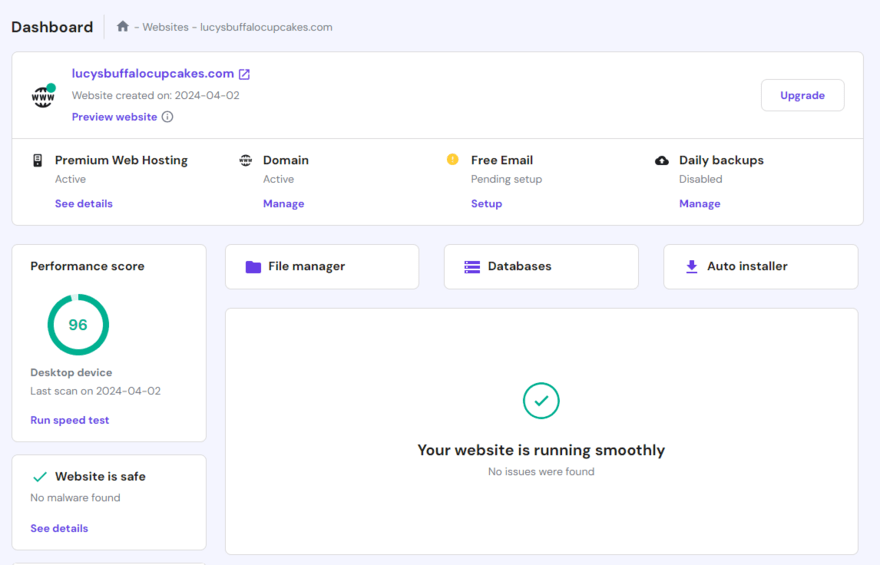Open See details under Premium Web Hosting

pos(84,204)
